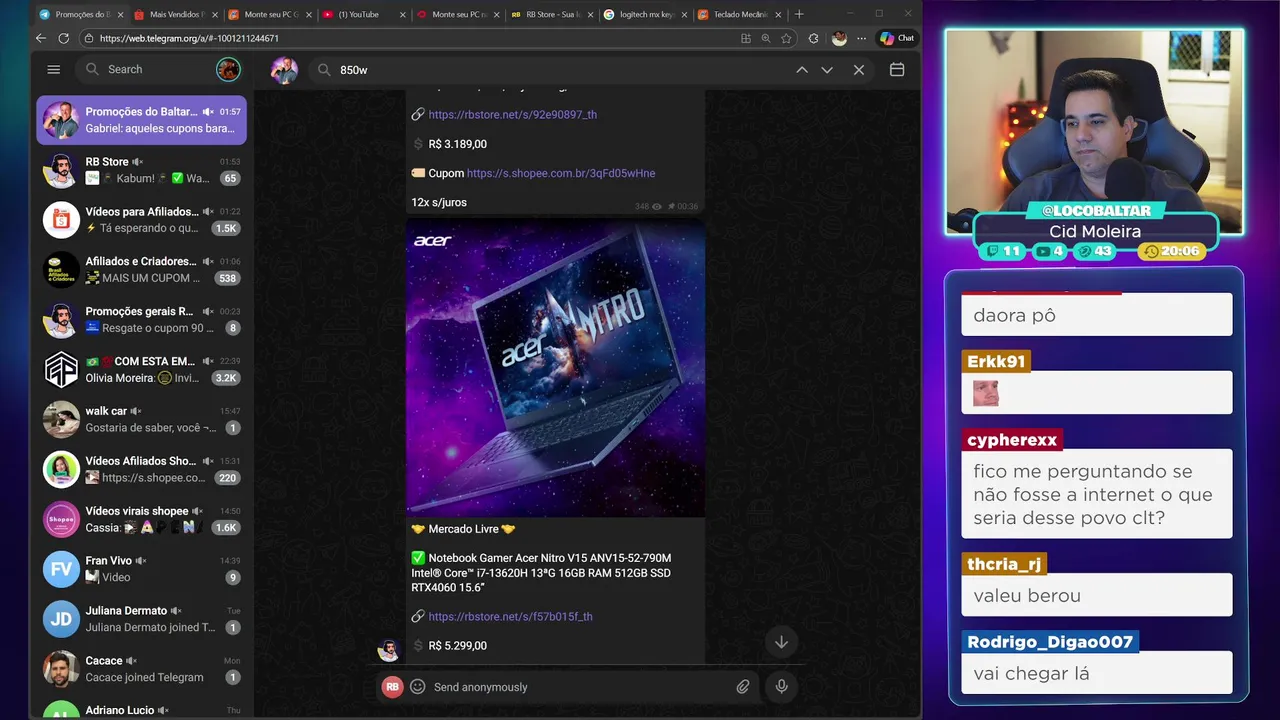
Task: Open link rbstore.net/s/f57b015f_th
Action: coord(510,617)
